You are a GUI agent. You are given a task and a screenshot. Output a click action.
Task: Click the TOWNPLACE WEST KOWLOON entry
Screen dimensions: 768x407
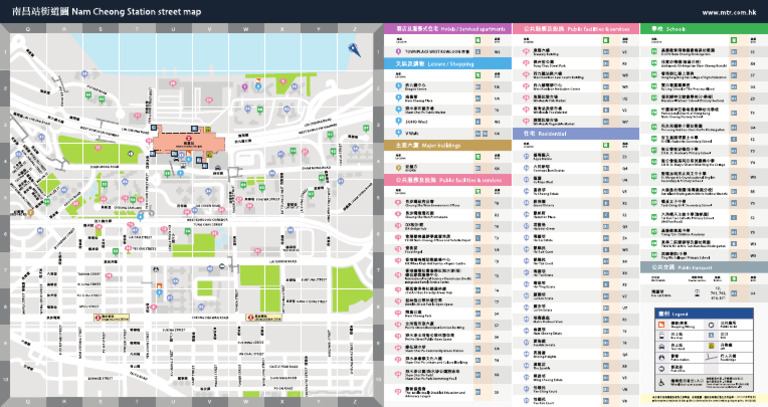[x=437, y=51]
